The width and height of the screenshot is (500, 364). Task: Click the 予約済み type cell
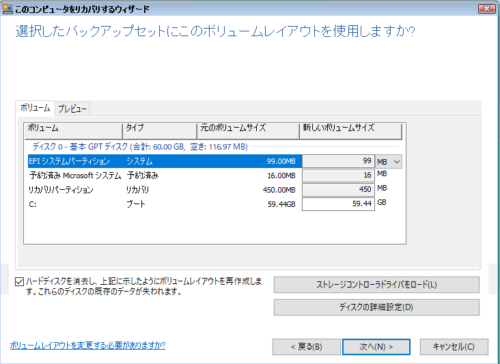point(143,176)
